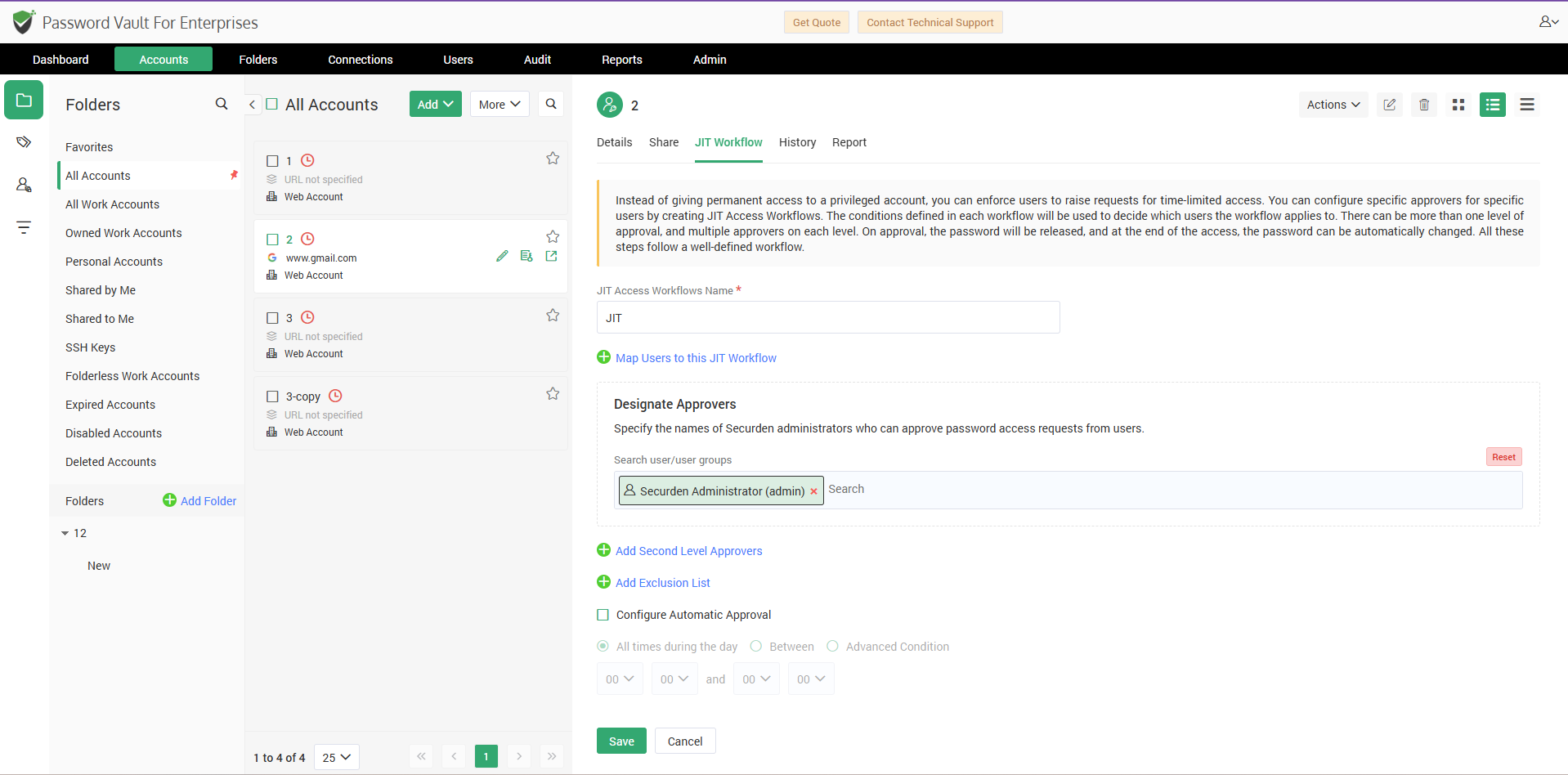1568x775 pixels.
Task: Click the password copy icon on account 2
Action: 526,256
